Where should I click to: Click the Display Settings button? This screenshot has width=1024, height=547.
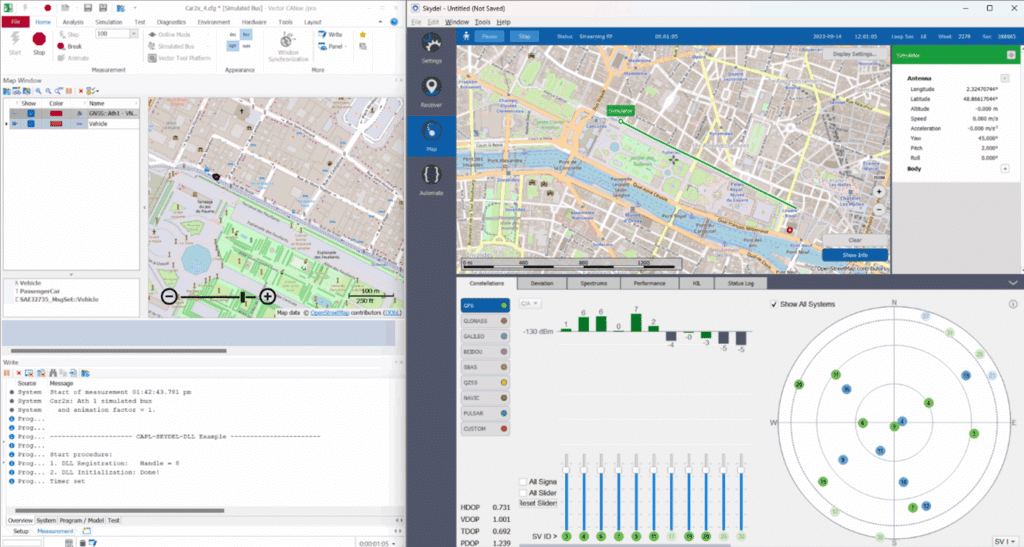click(854, 53)
